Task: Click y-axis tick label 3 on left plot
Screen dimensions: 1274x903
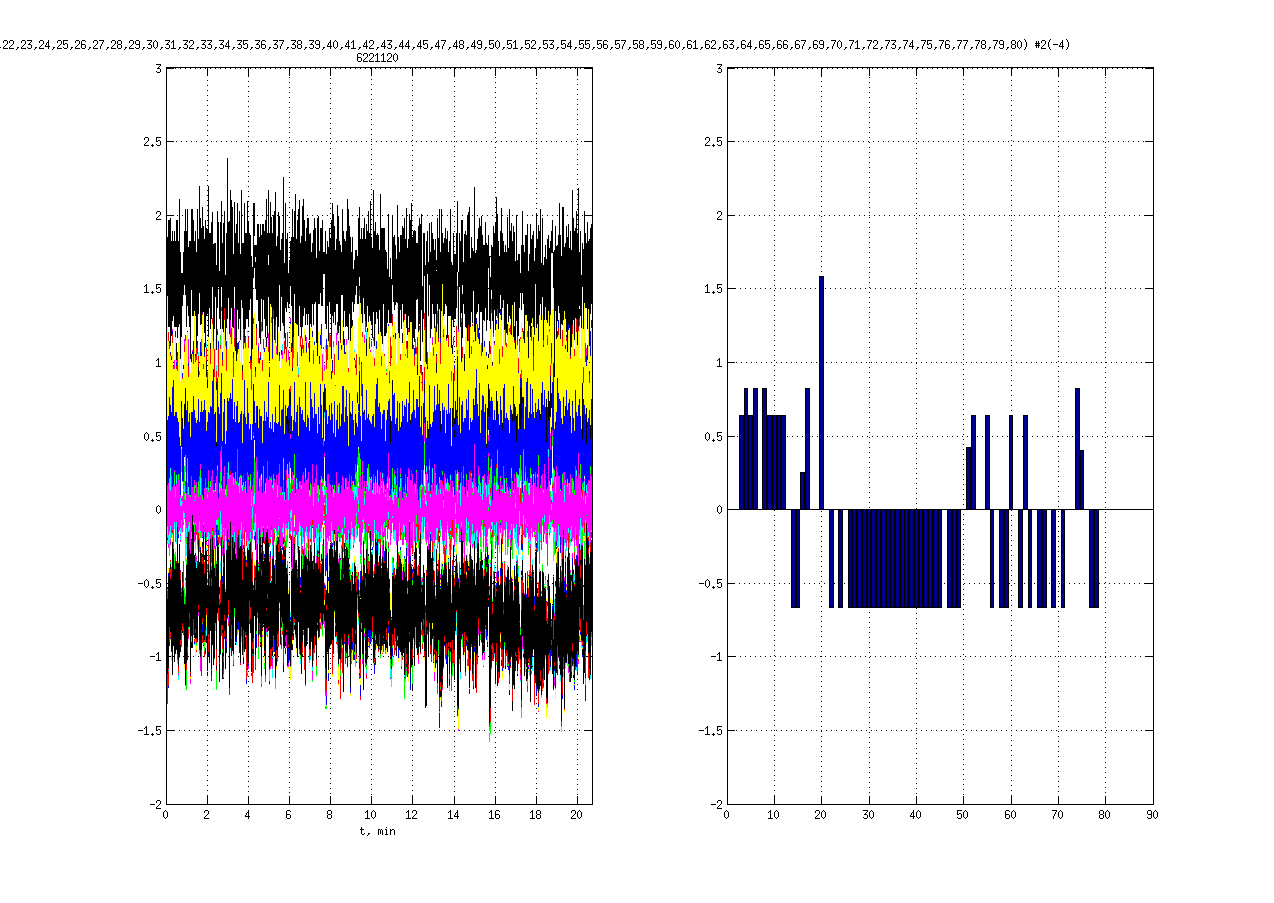Action: pos(158,68)
